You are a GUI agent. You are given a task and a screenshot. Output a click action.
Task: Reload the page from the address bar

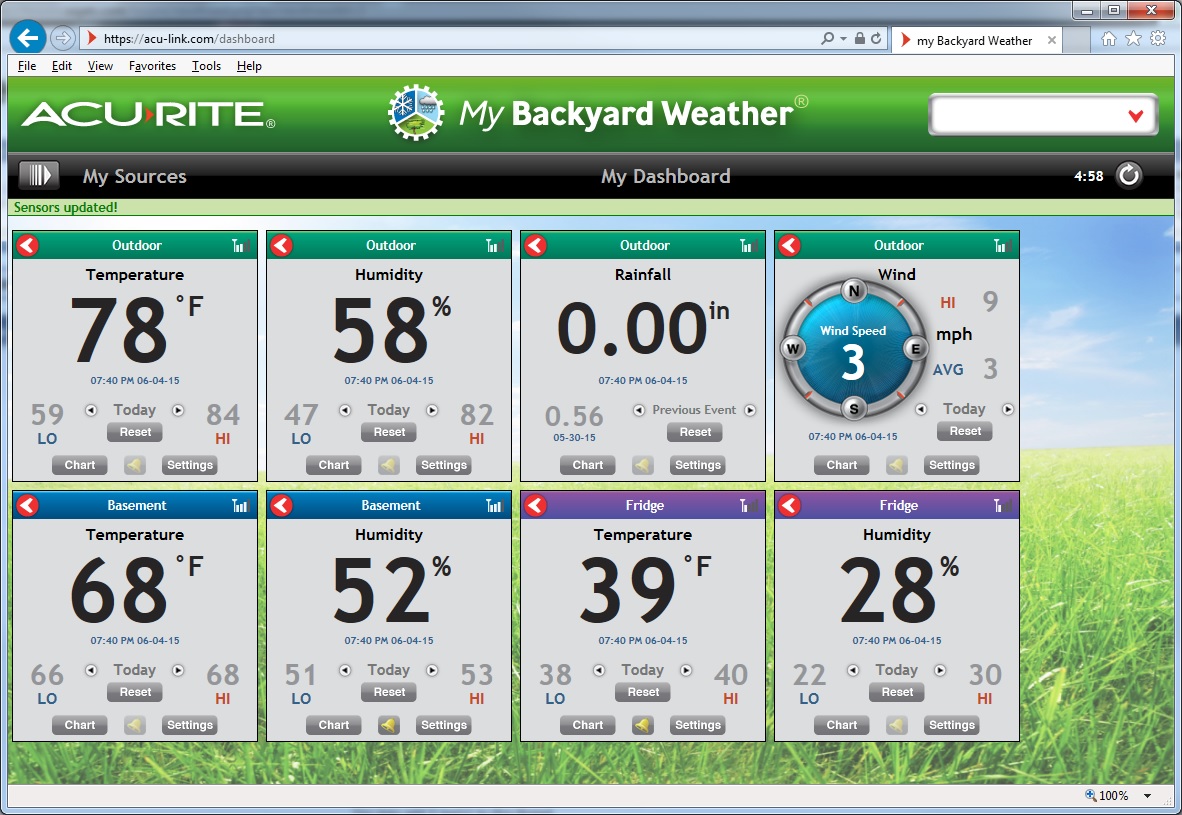pos(876,38)
